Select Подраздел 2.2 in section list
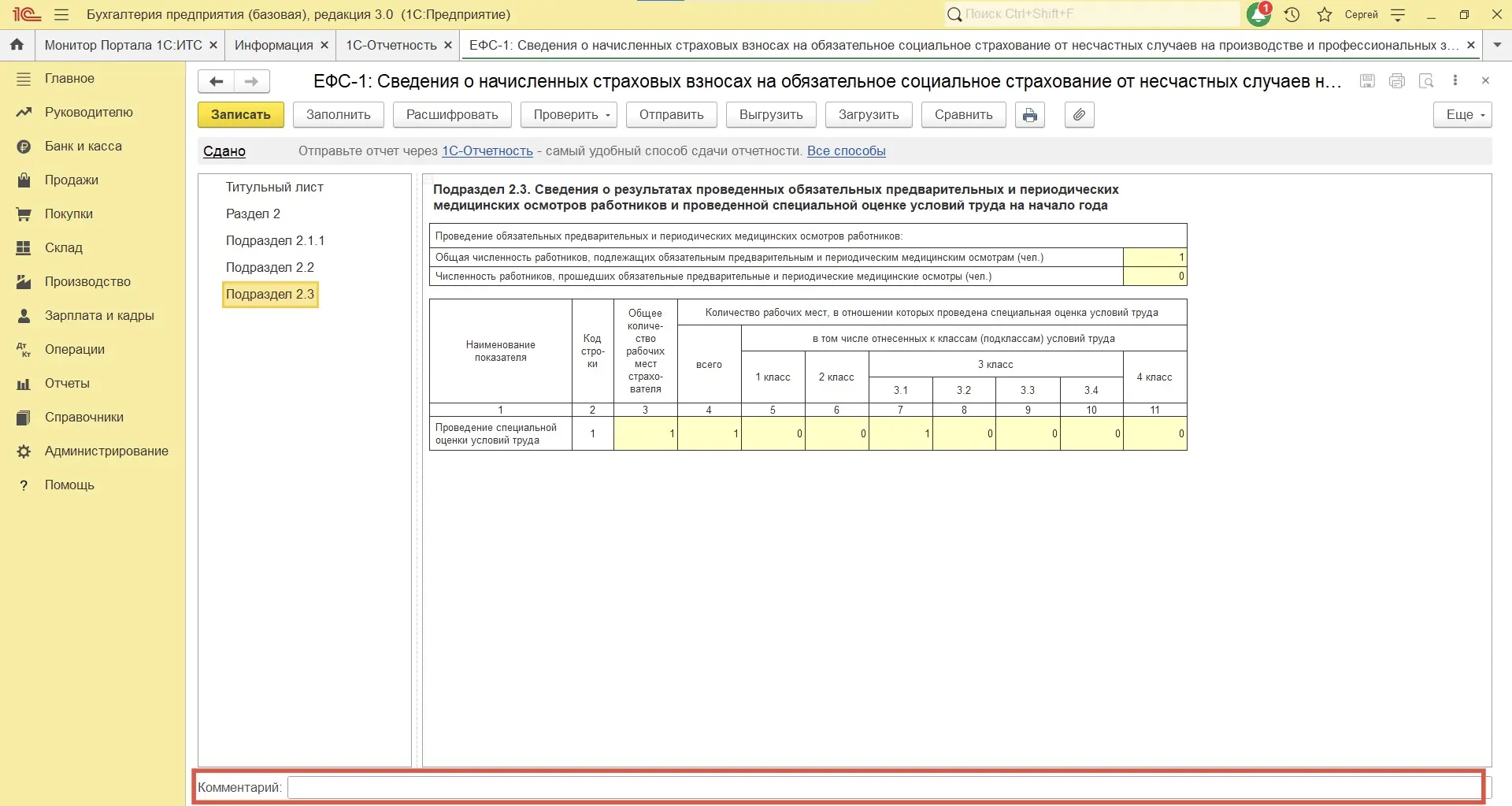Viewport: 1512px width, 806px height. click(270, 268)
